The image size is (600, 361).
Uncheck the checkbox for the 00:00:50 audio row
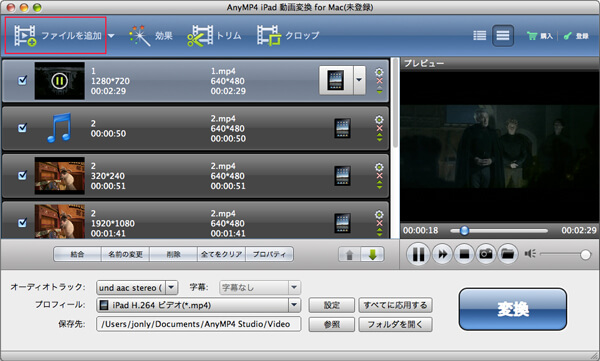pos(23,128)
